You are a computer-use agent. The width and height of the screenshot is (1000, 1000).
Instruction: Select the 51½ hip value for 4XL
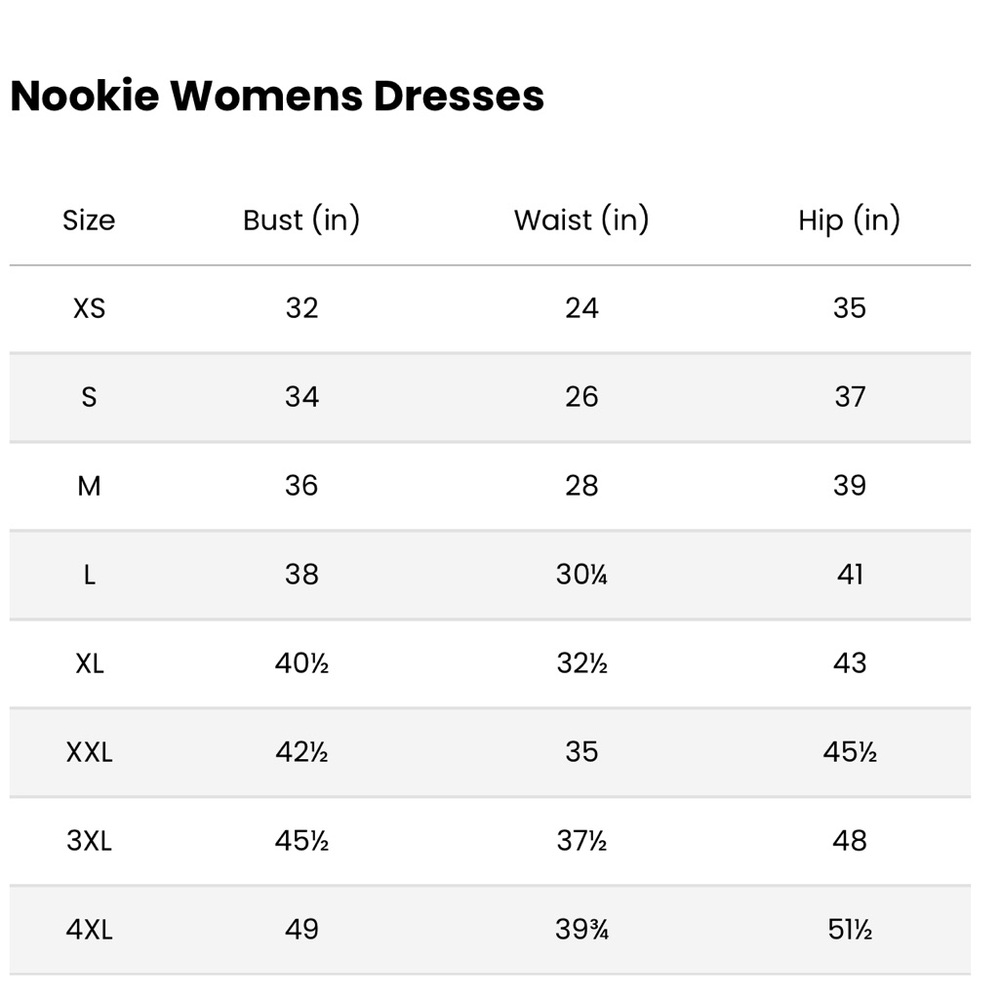click(x=849, y=929)
